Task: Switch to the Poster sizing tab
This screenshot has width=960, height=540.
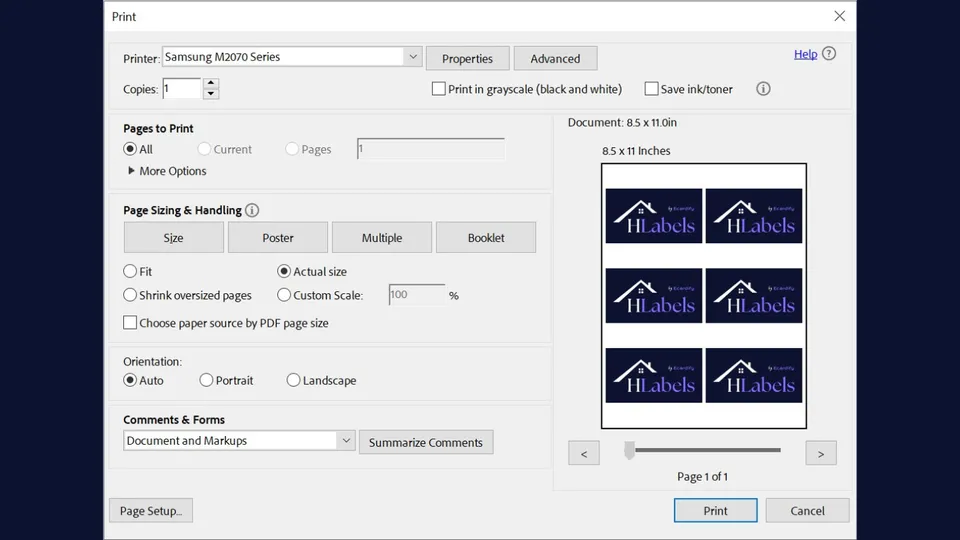Action: coord(278,238)
